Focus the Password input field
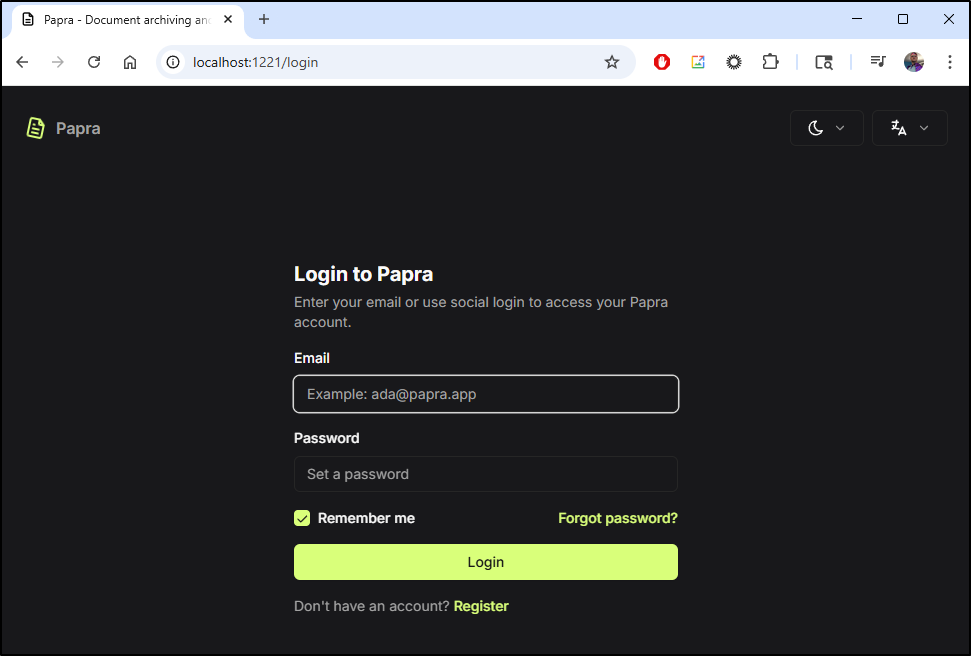971x656 pixels. point(486,474)
